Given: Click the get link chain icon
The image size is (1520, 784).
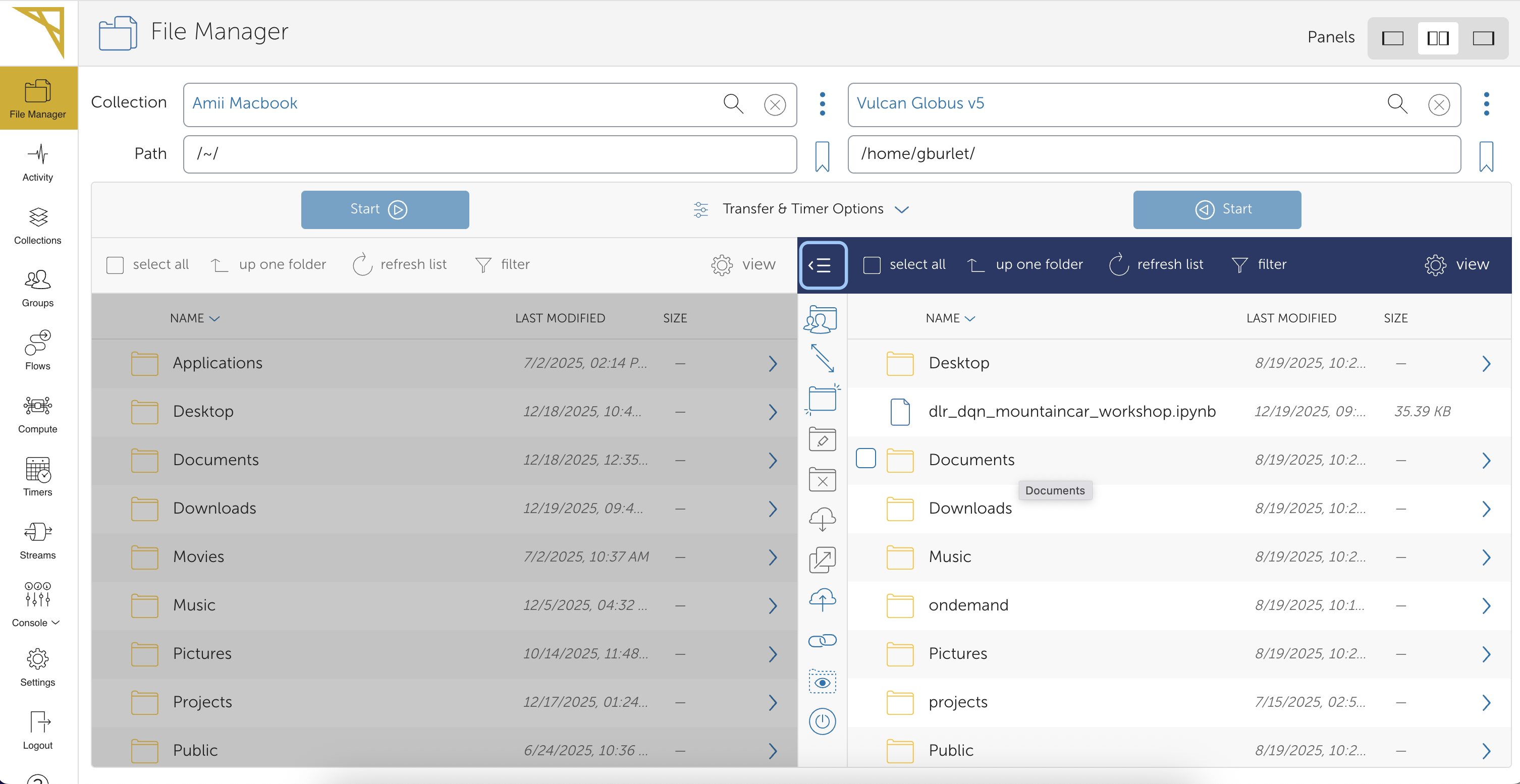Looking at the screenshot, I should pos(822,641).
